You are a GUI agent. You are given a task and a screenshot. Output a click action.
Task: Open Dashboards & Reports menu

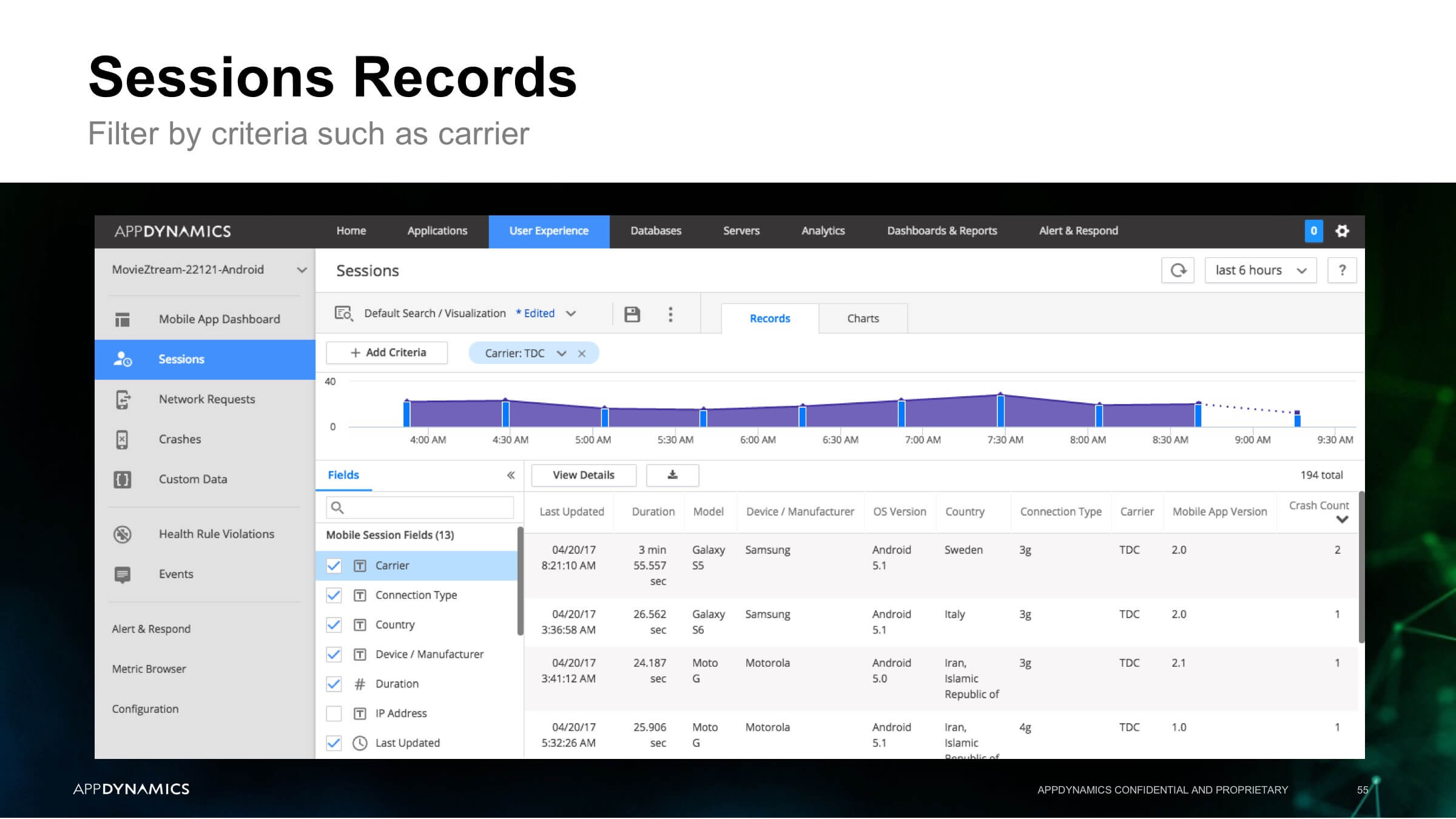coord(942,231)
